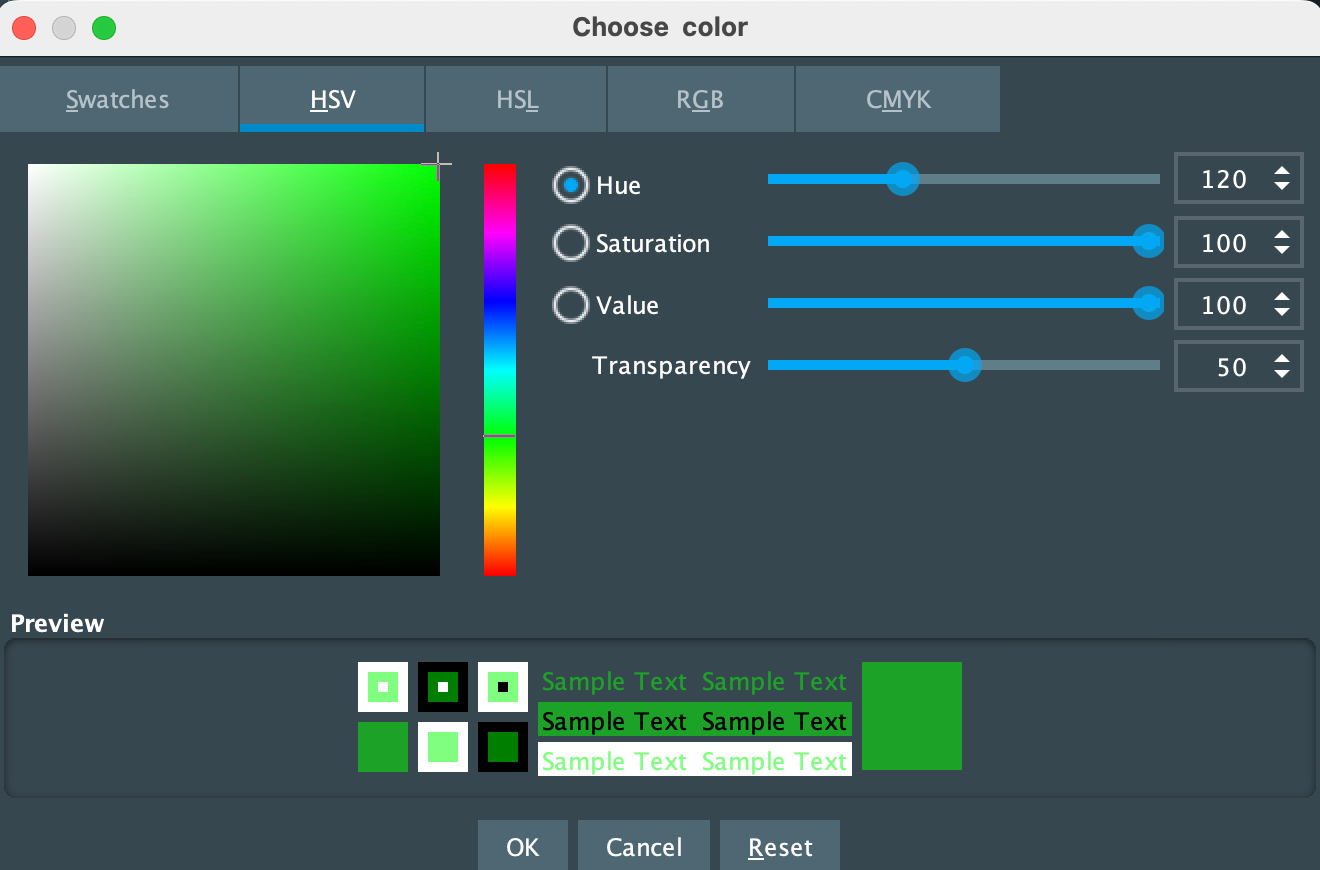
Task: Pick a color in the saturation-value gradient square
Action: coord(233,369)
